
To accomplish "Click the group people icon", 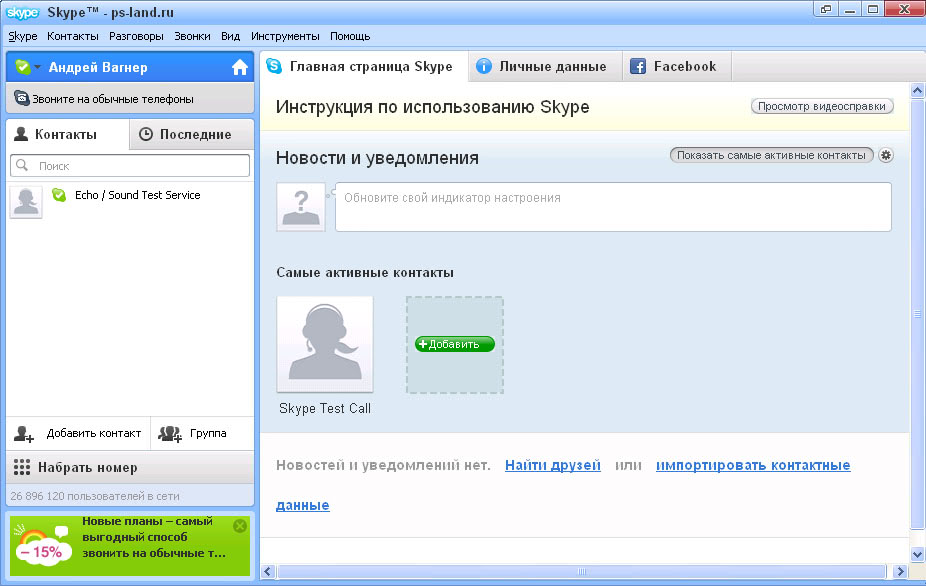I will coord(169,434).
